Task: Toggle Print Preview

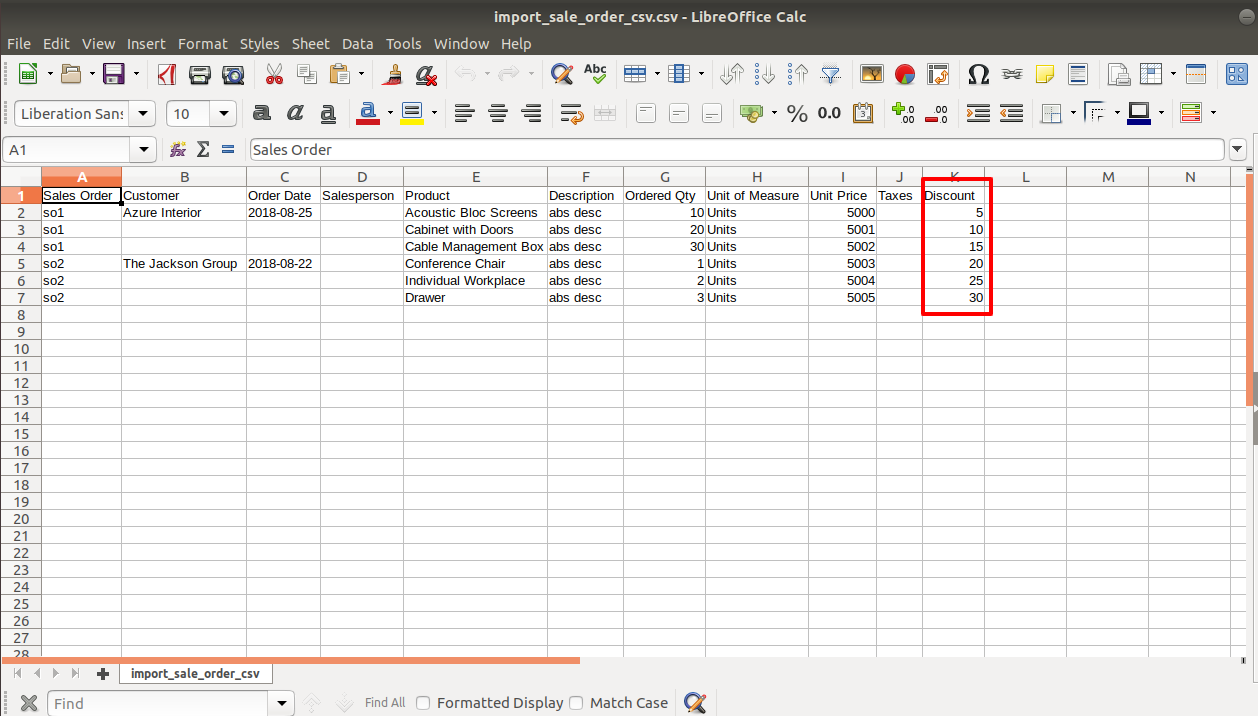Action: coord(233,74)
